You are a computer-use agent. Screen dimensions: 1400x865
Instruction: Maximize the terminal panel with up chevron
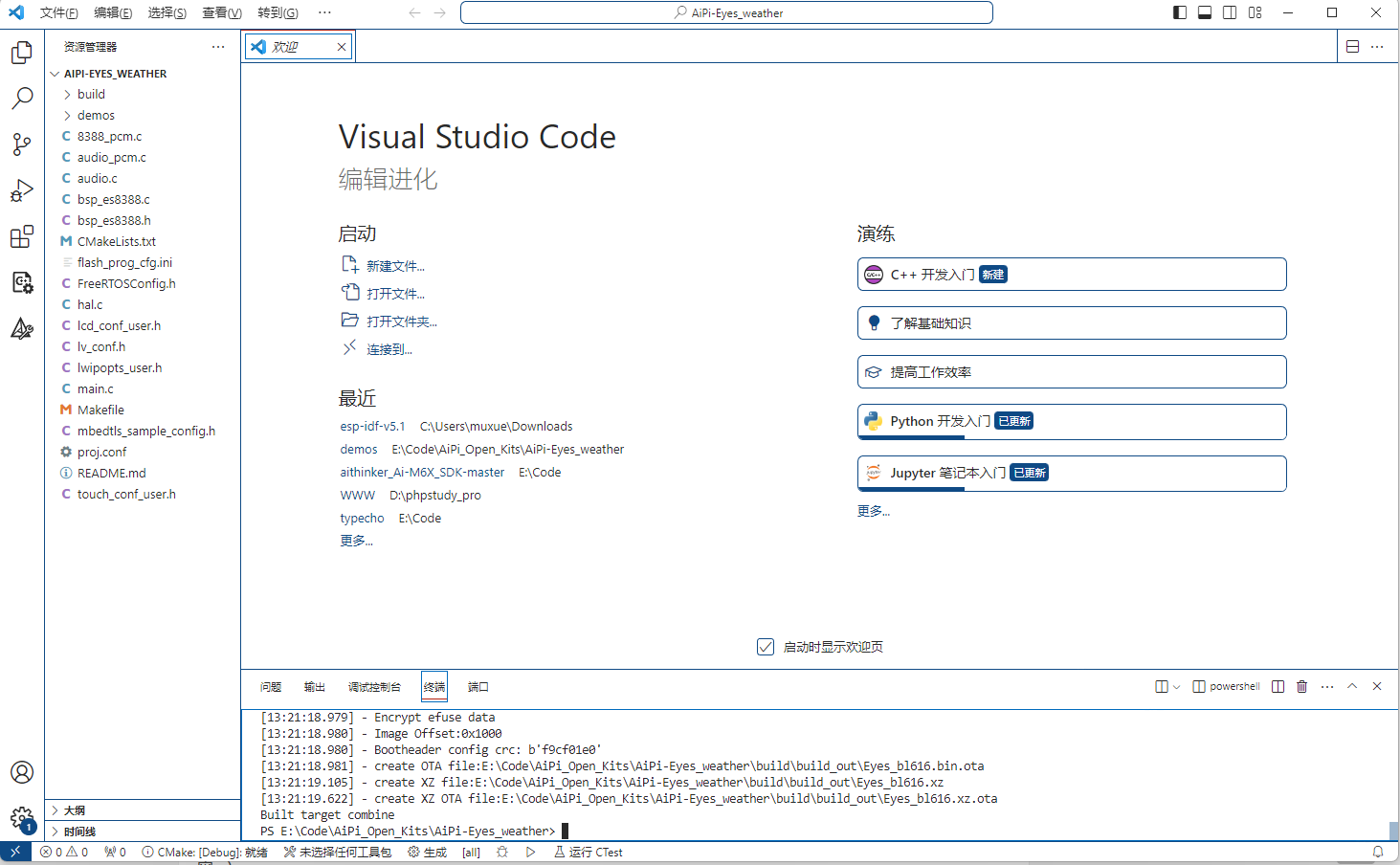[x=1352, y=686]
